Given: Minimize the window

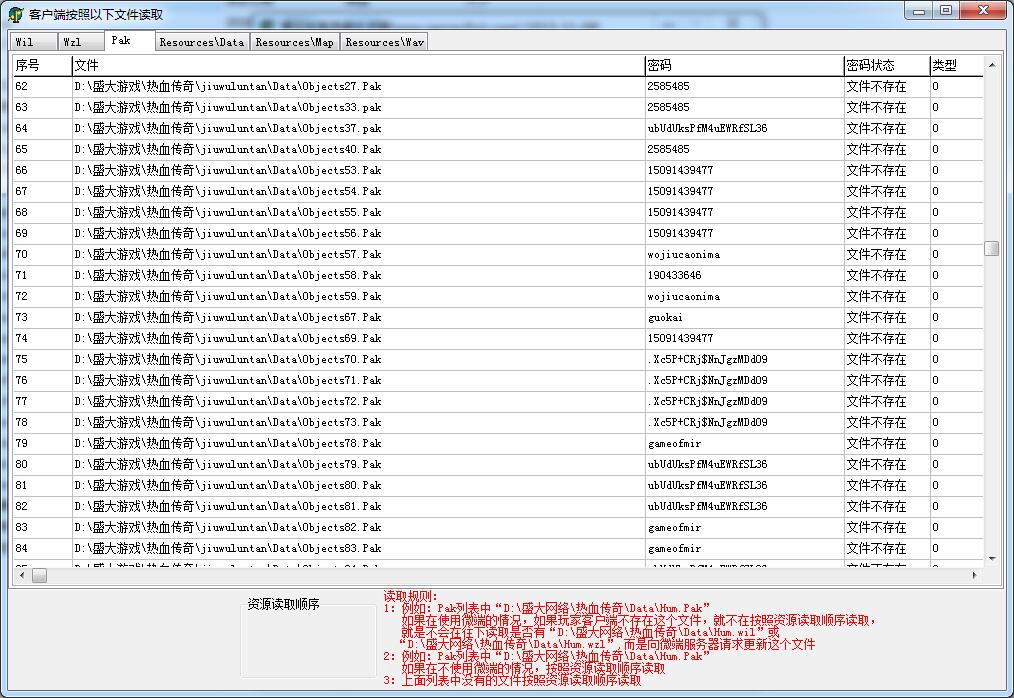Looking at the screenshot, I should coord(919,10).
